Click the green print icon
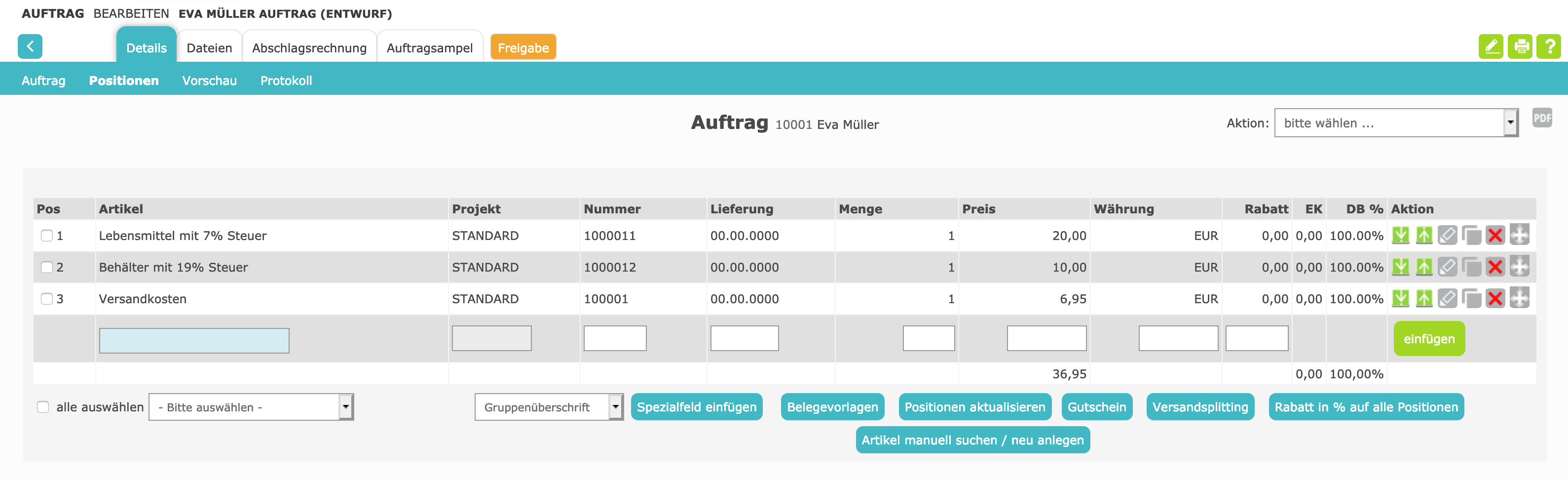Image resolution: width=1568 pixels, height=481 pixels. pos(1520,46)
